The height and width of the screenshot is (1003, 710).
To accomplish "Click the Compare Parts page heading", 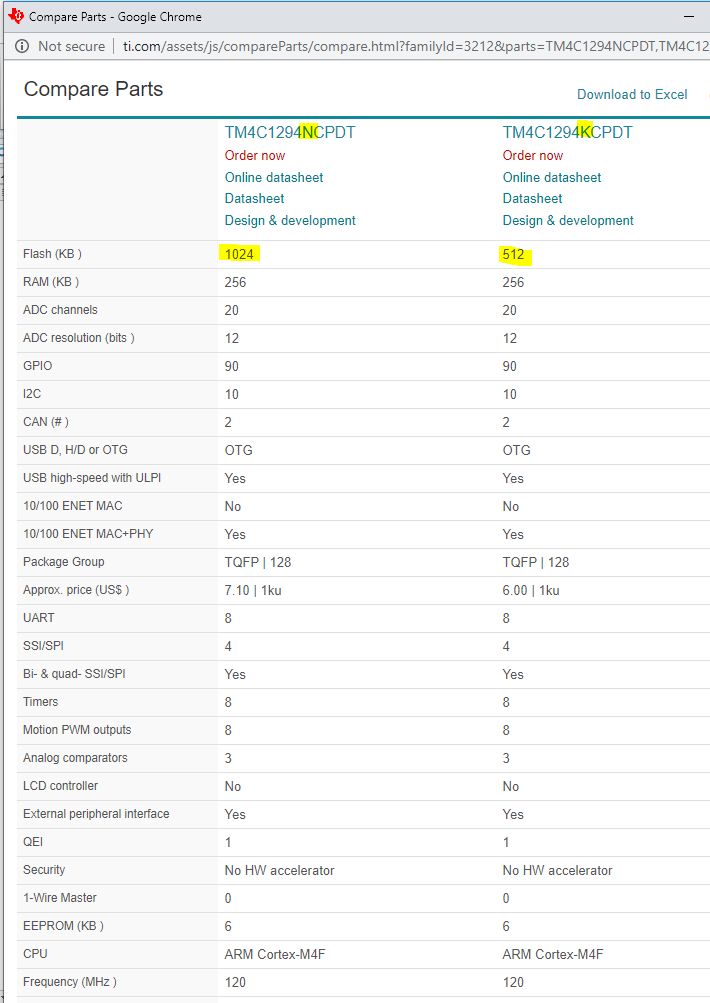I will 93,89.
